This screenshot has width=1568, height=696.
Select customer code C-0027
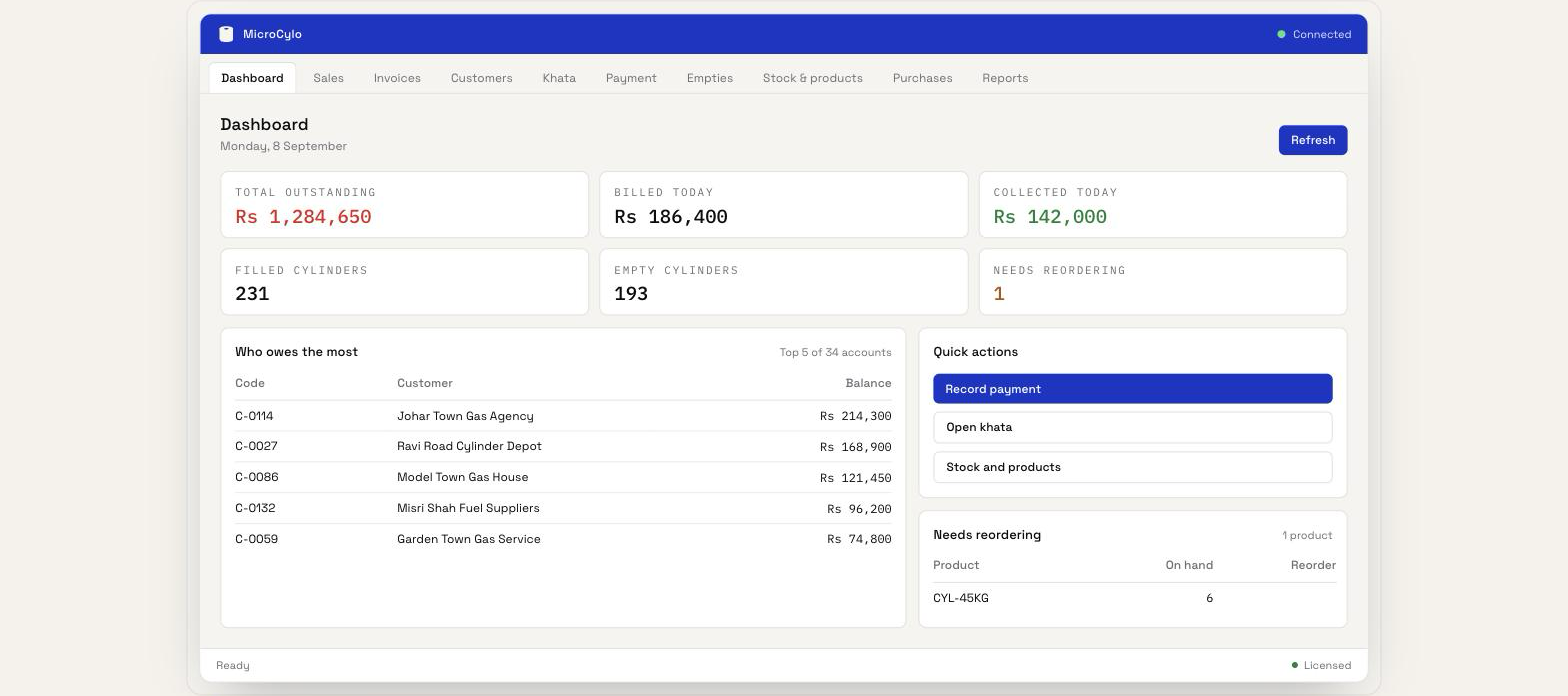click(256, 446)
